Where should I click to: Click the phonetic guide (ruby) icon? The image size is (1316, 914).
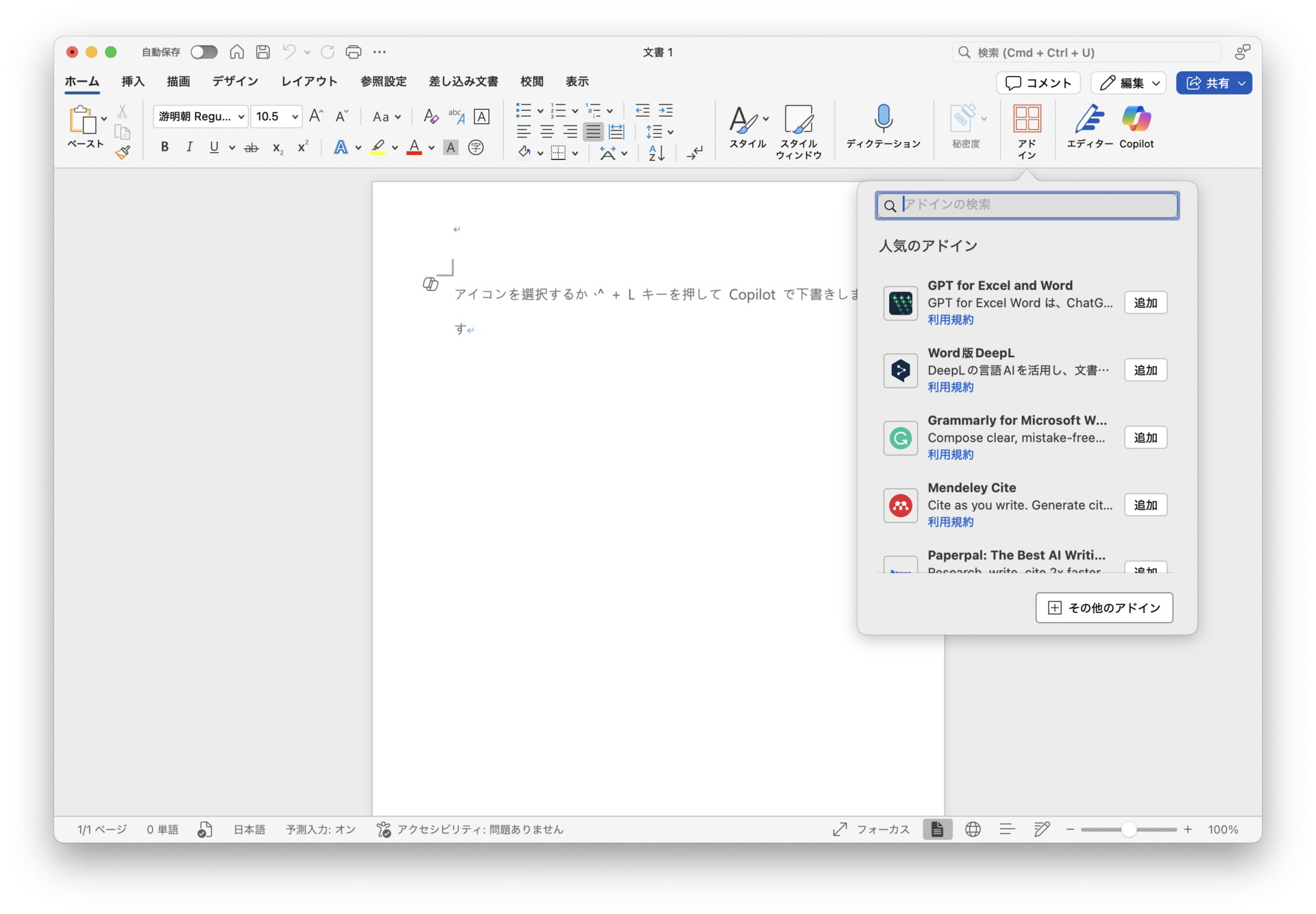point(456,117)
